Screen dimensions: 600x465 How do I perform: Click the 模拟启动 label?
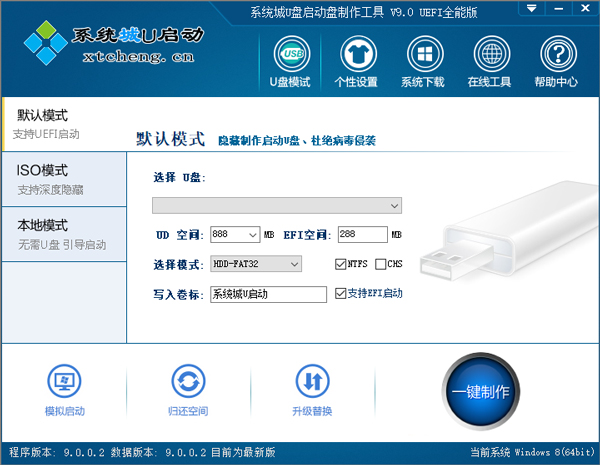[65, 411]
